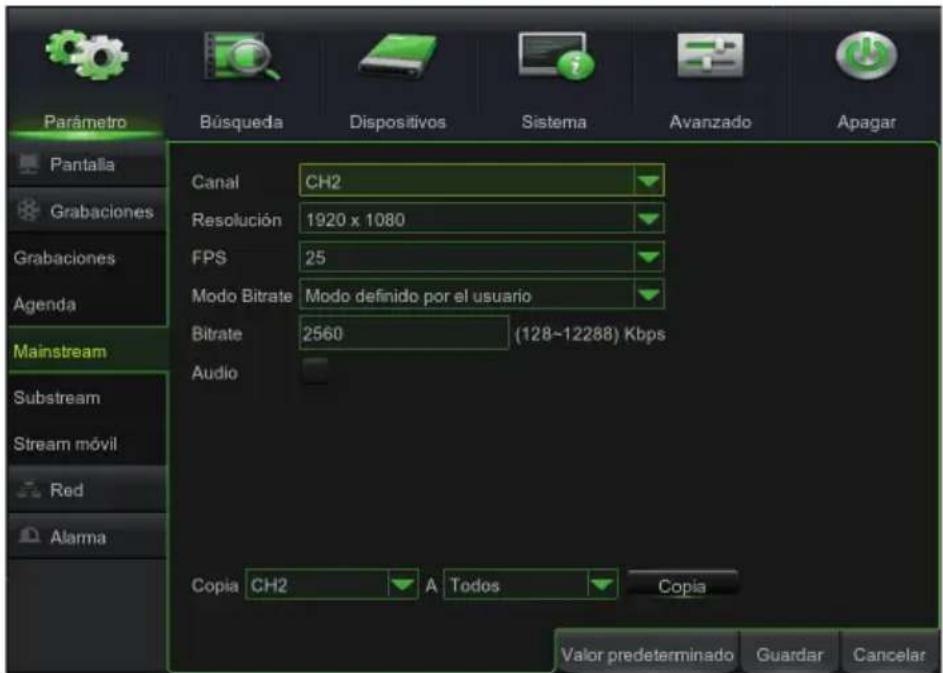Switch to the Parámetro tab label
The height and width of the screenshot is (673, 943).
(x=85, y=122)
